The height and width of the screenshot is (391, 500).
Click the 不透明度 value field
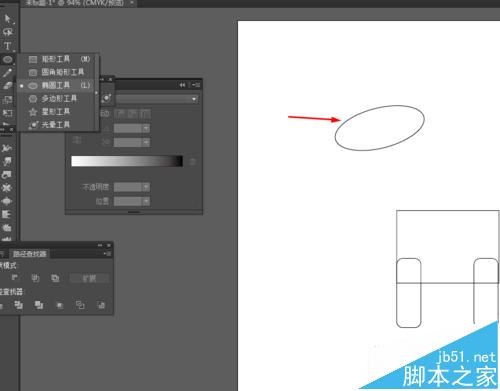click(x=128, y=187)
